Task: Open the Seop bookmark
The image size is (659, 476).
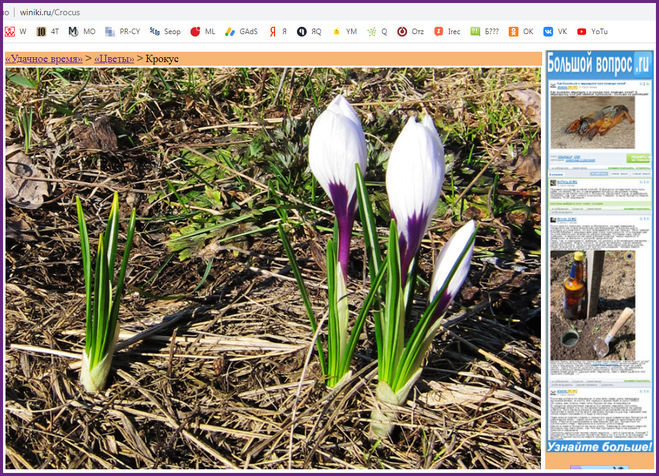Action: (x=165, y=32)
